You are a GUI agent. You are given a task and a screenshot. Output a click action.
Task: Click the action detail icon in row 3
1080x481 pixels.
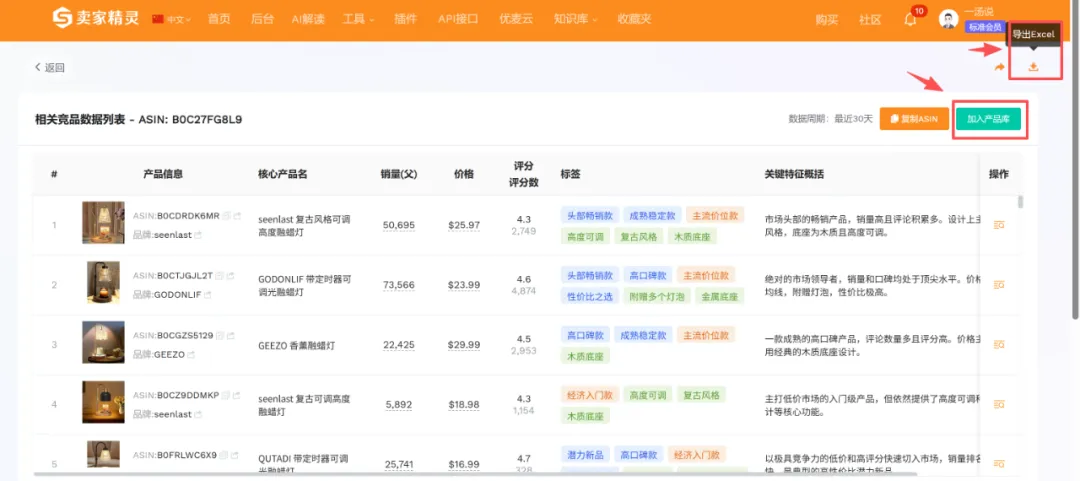[998, 343]
